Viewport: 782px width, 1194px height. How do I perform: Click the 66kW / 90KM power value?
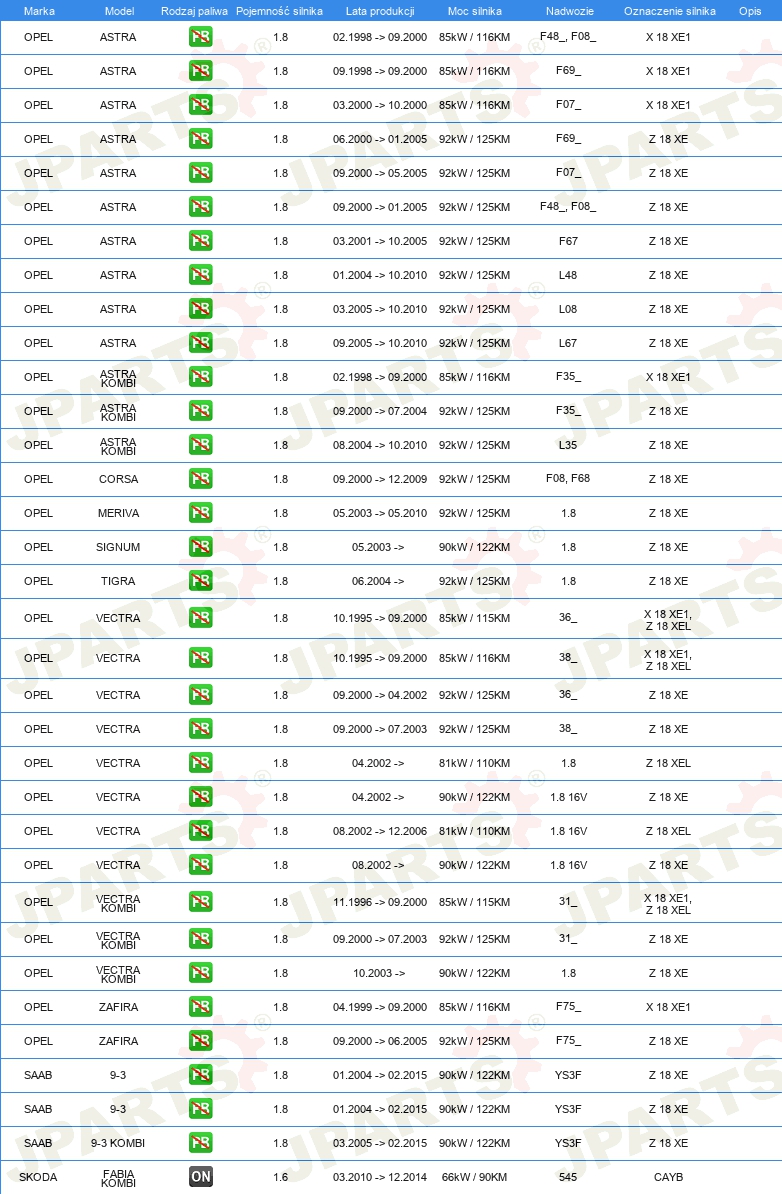474,1177
